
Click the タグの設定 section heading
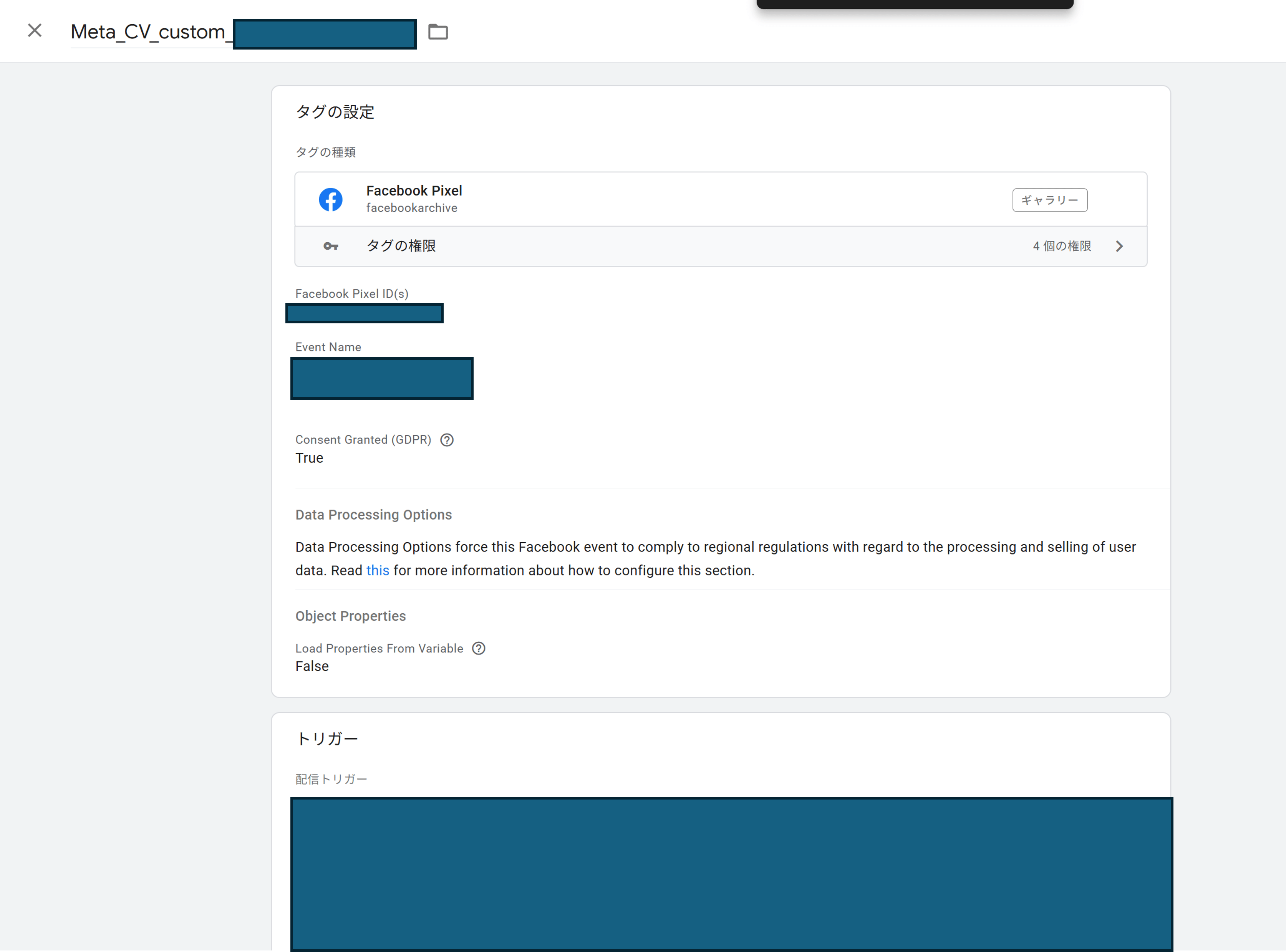[335, 112]
